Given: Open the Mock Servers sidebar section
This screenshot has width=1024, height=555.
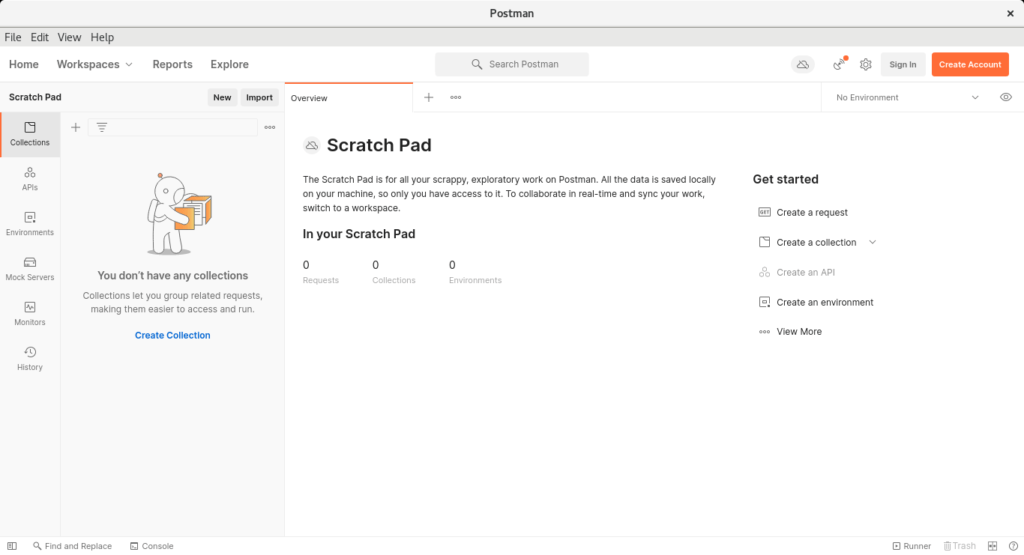Looking at the screenshot, I should (30, 269).
